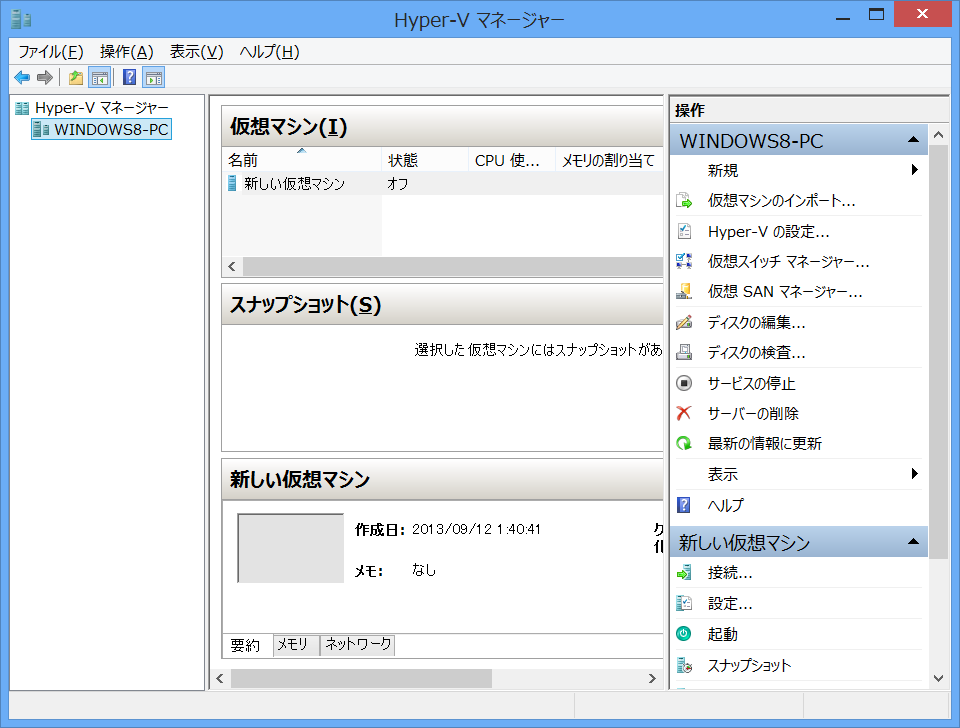The image size is (960, 728).
Task: Click the Forward arrow toolbar icon
Action: 45,78
